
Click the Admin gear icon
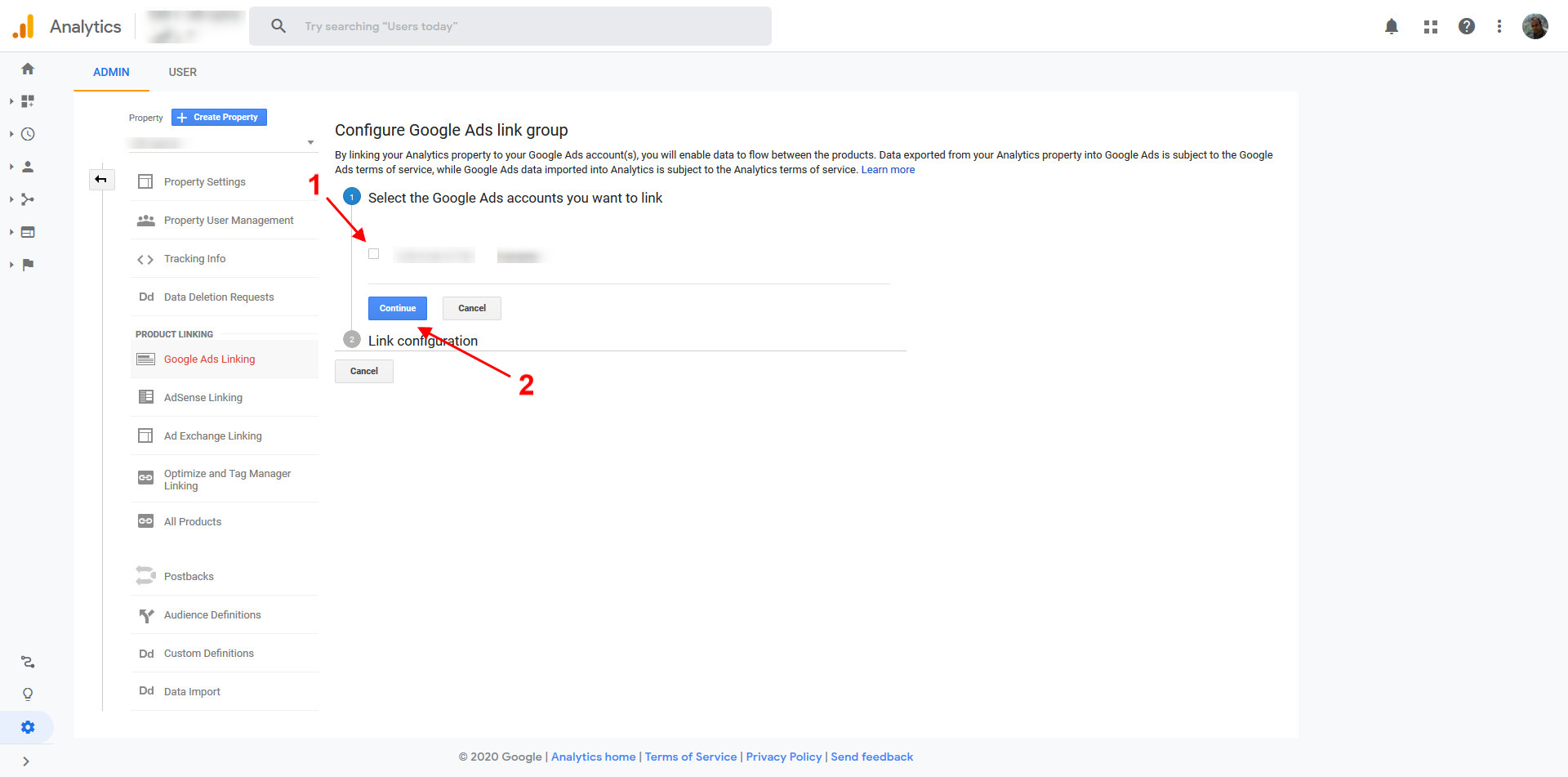coord(28,727)
